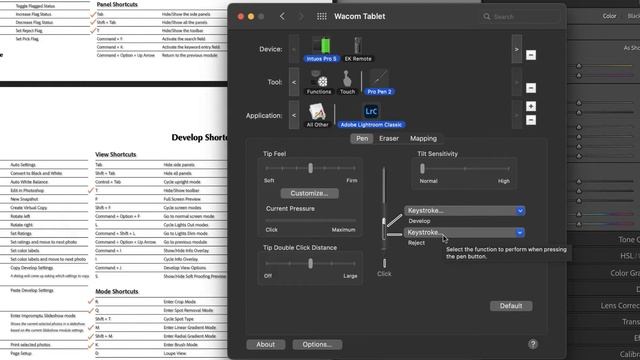Image resolution: width=640 pixels, height=360 pixels.
Task: Click the pen tip Click label
Action: [384, 273]
